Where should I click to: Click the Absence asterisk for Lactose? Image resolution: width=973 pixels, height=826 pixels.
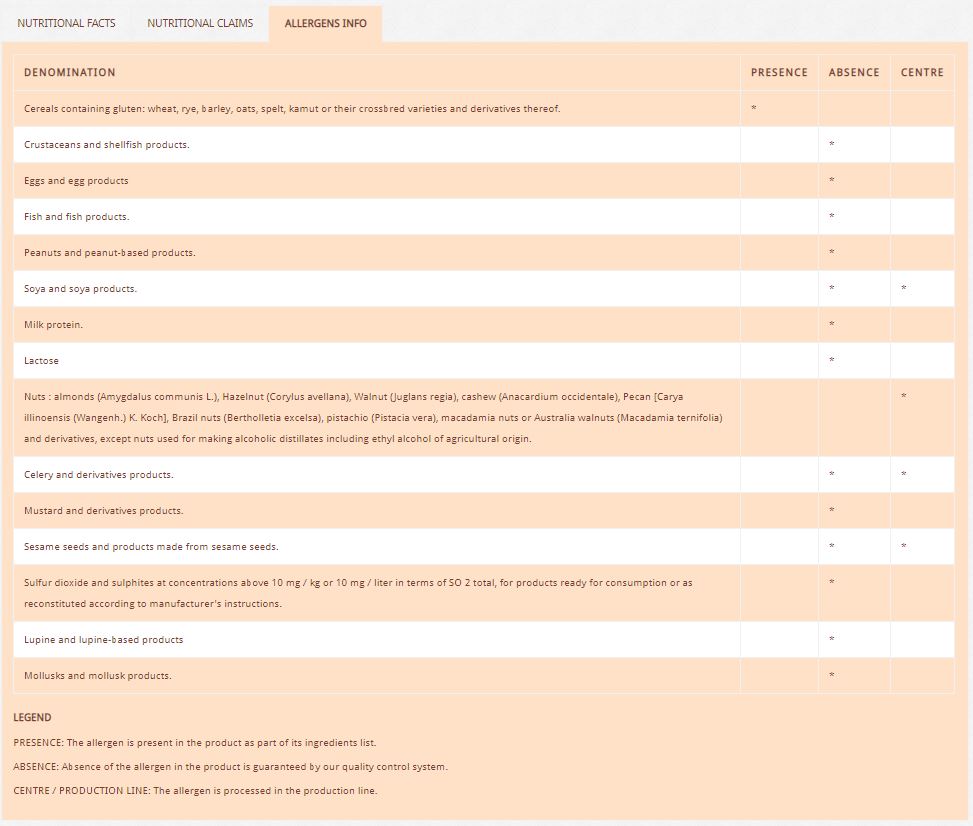coord(832,361)
